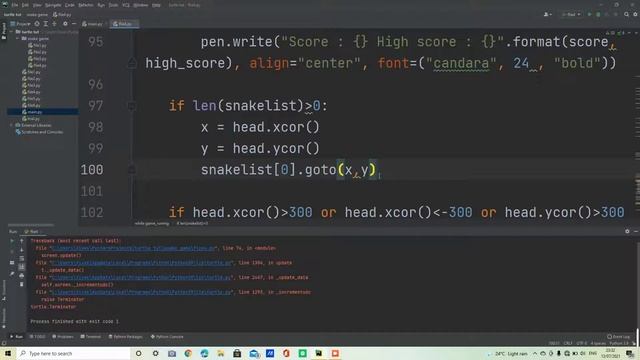This screenshot has width=640, height=360.
Task: Click the Down stack trace arrow in Run panel
Action: (x=22, y=250)
